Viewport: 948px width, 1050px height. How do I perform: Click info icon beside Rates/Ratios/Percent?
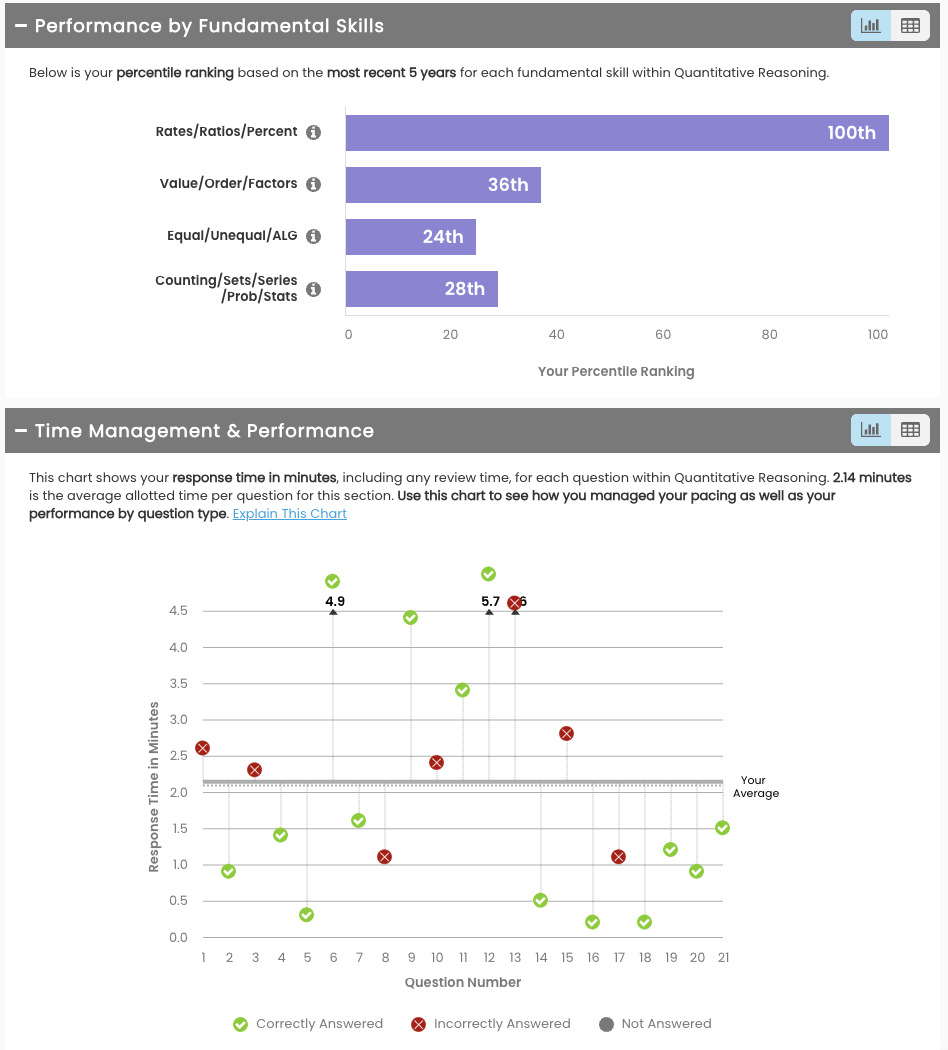pyautogui.click(x=313, y=132)
